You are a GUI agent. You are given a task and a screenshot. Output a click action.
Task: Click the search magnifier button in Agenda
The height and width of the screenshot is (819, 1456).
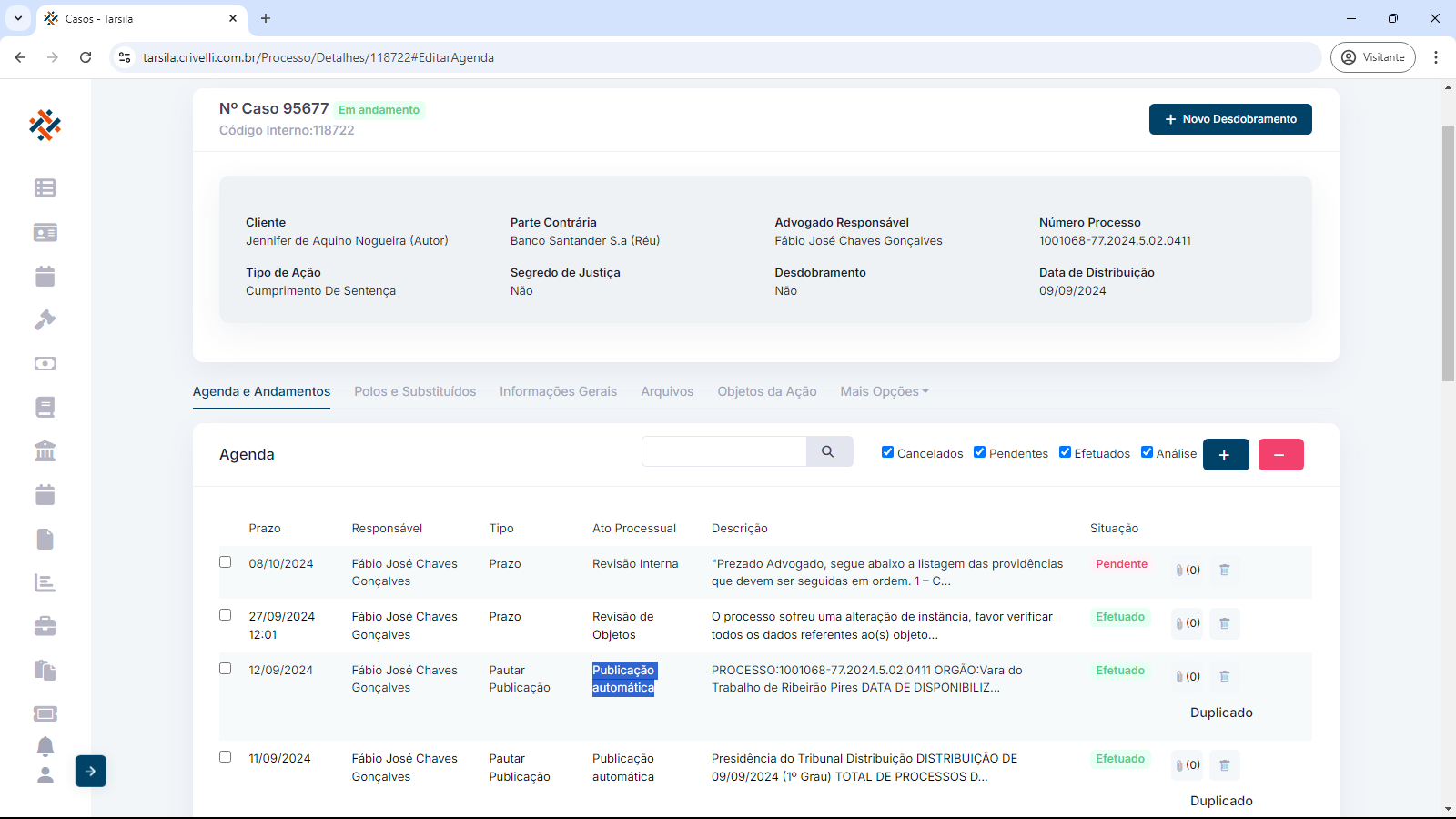[828, 451]
